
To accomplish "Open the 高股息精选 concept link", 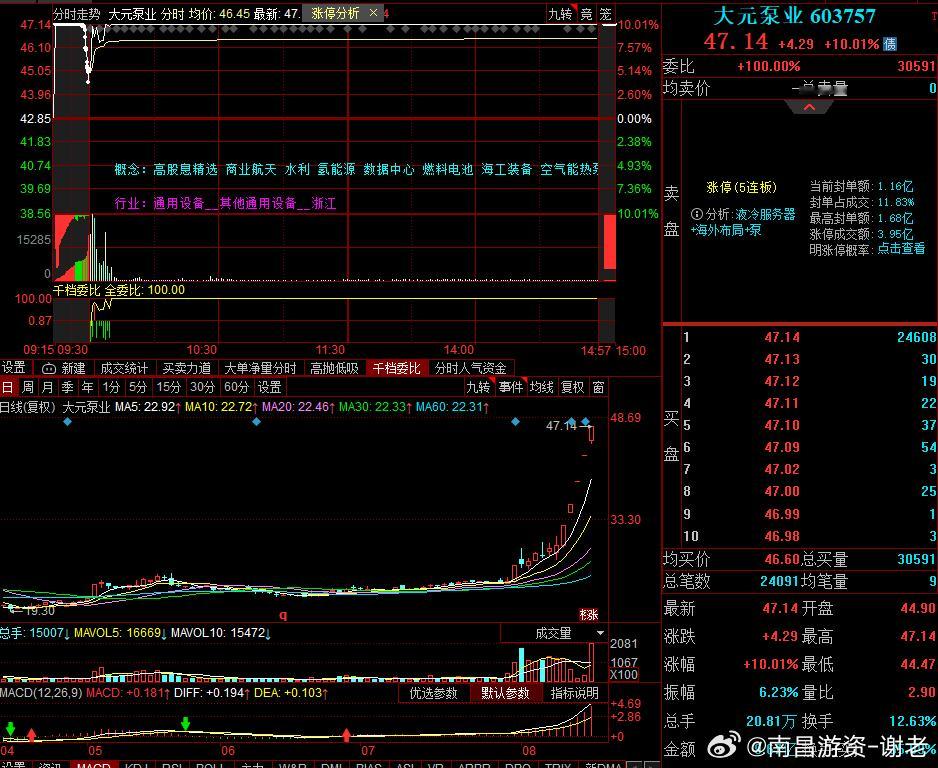I will (x=185, y=170).
